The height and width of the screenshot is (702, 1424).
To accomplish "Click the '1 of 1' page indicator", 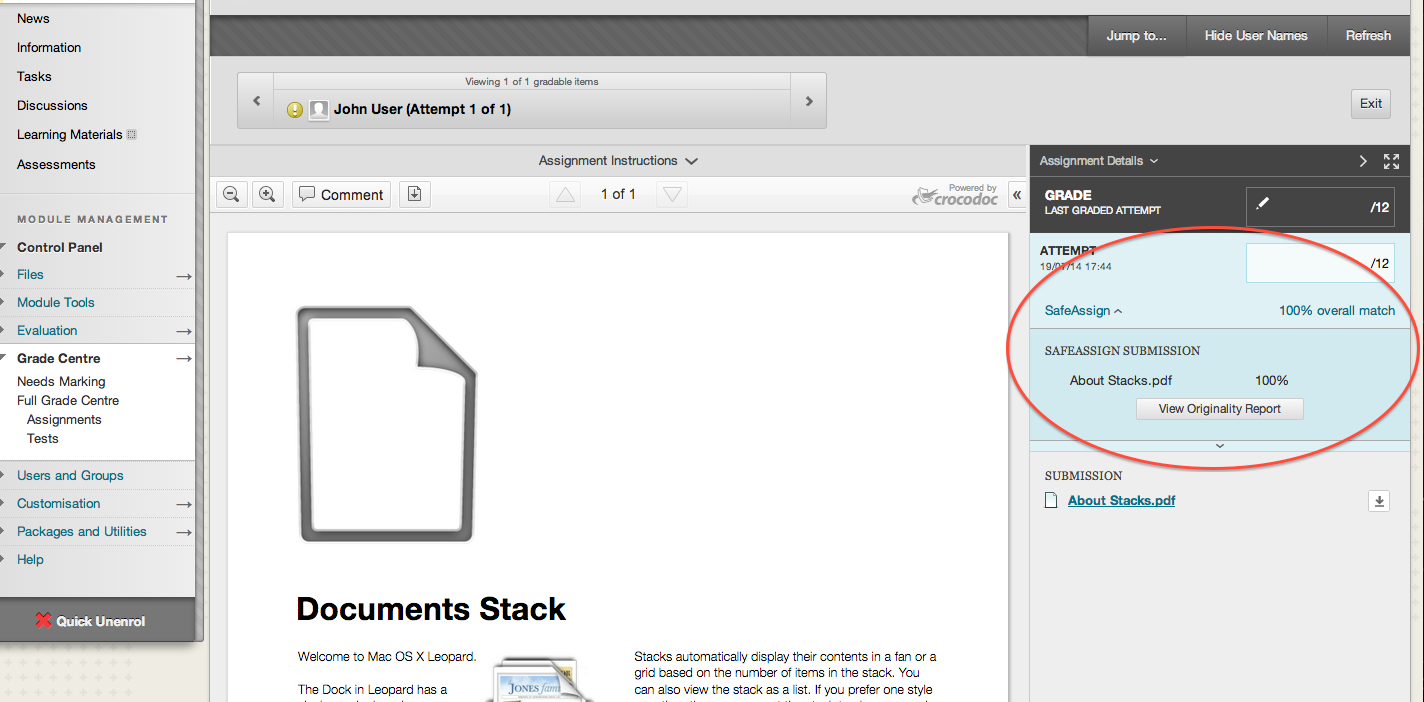I will (618, 194).
